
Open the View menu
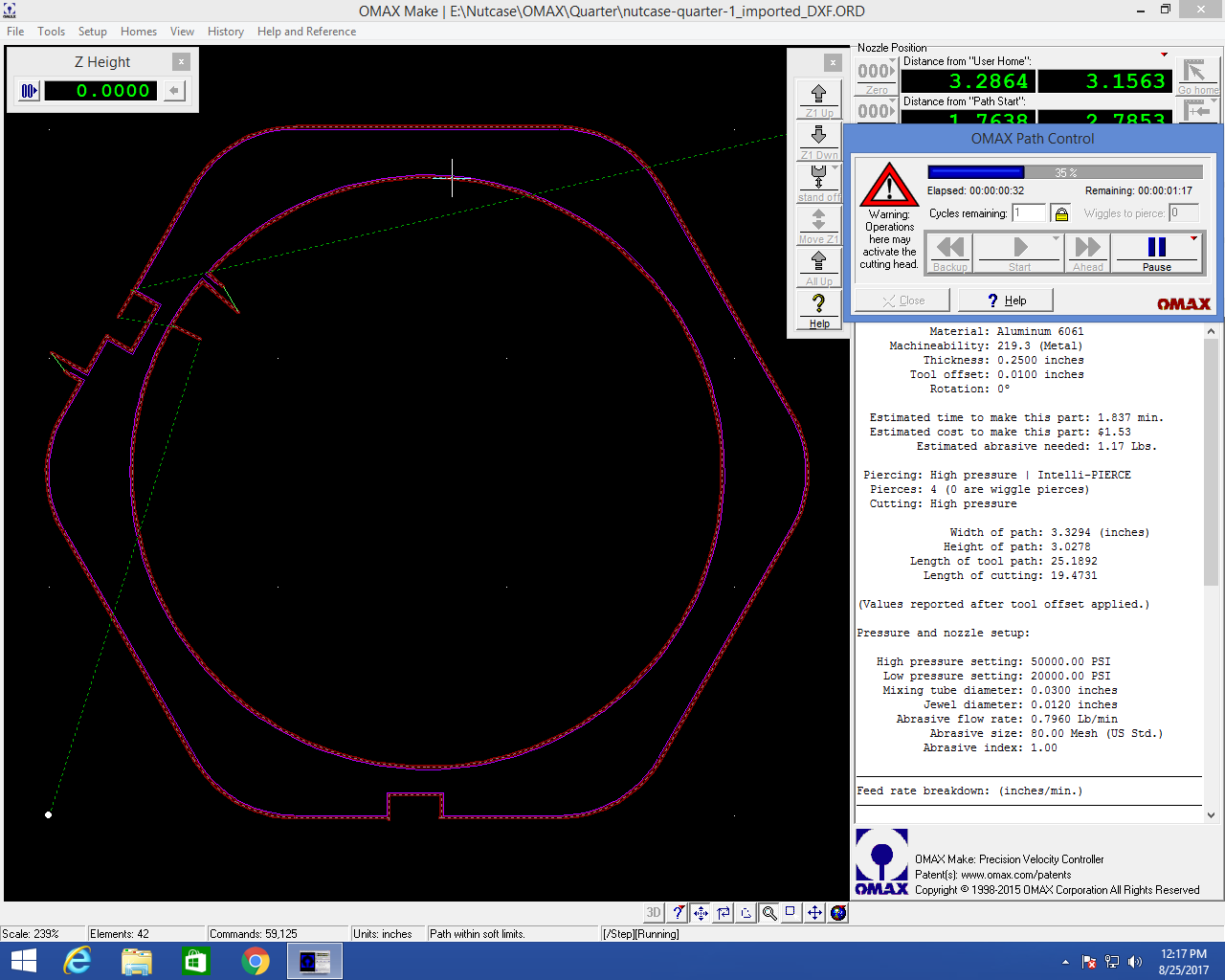coord(182,32)
